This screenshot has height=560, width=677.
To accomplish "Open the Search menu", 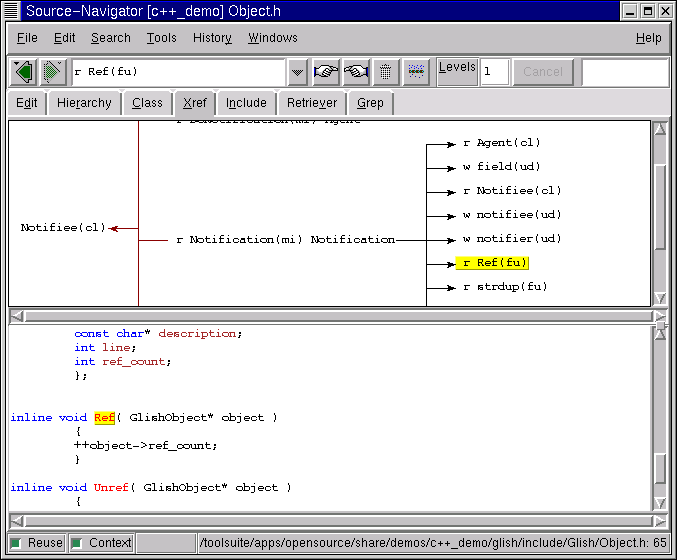I will pos(111,38).
